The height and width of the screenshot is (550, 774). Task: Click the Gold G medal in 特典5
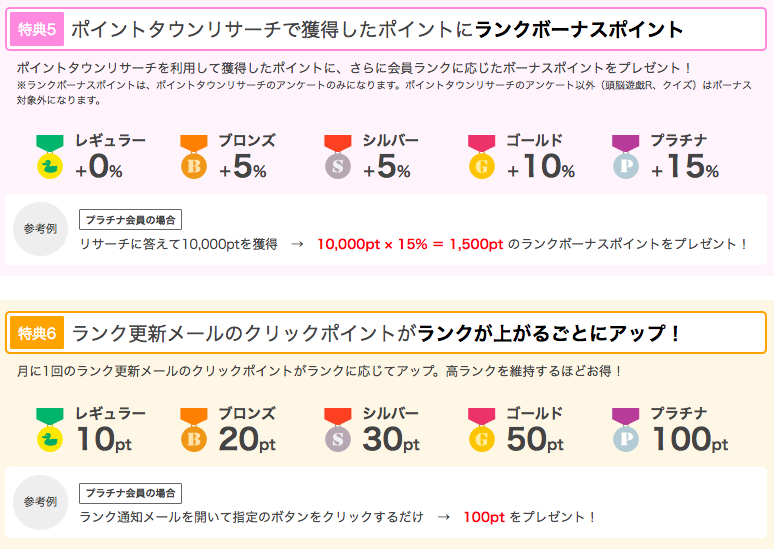[481, 157]
